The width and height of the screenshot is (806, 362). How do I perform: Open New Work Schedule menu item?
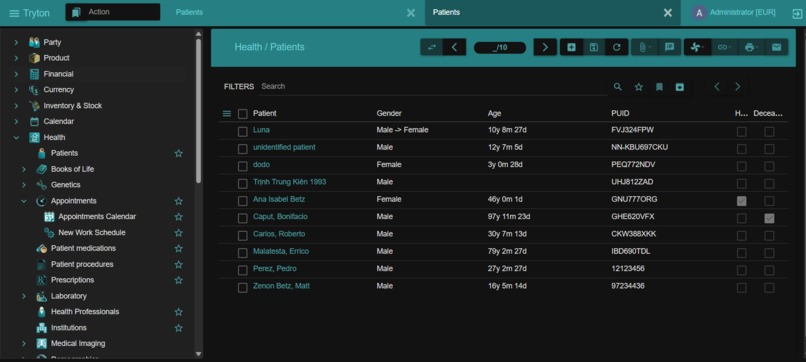pyautogui.click(x=92, y=232)
